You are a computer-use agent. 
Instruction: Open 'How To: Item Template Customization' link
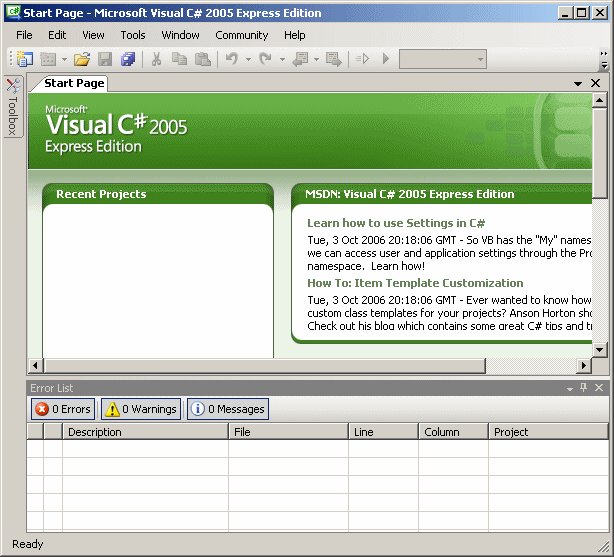click(415, 283)
